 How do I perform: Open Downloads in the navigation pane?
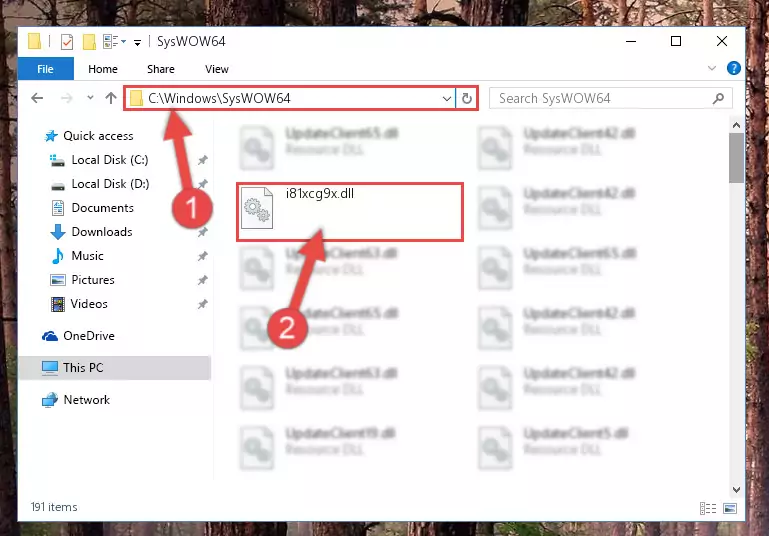[x=102, y=232]
